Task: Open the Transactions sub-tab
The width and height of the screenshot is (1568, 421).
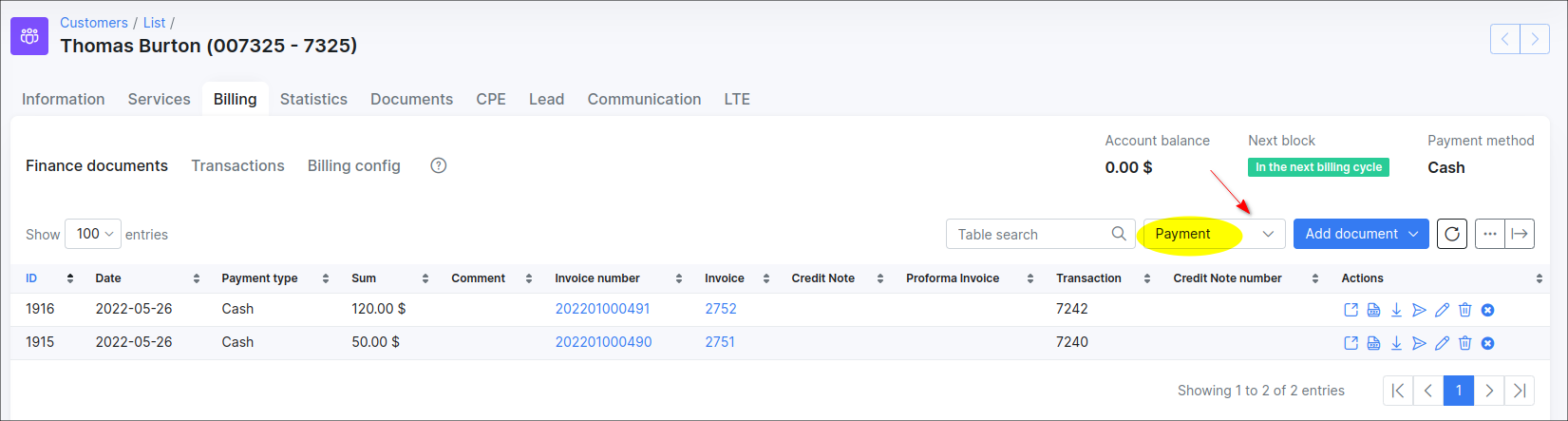Action: pos(237,165)
